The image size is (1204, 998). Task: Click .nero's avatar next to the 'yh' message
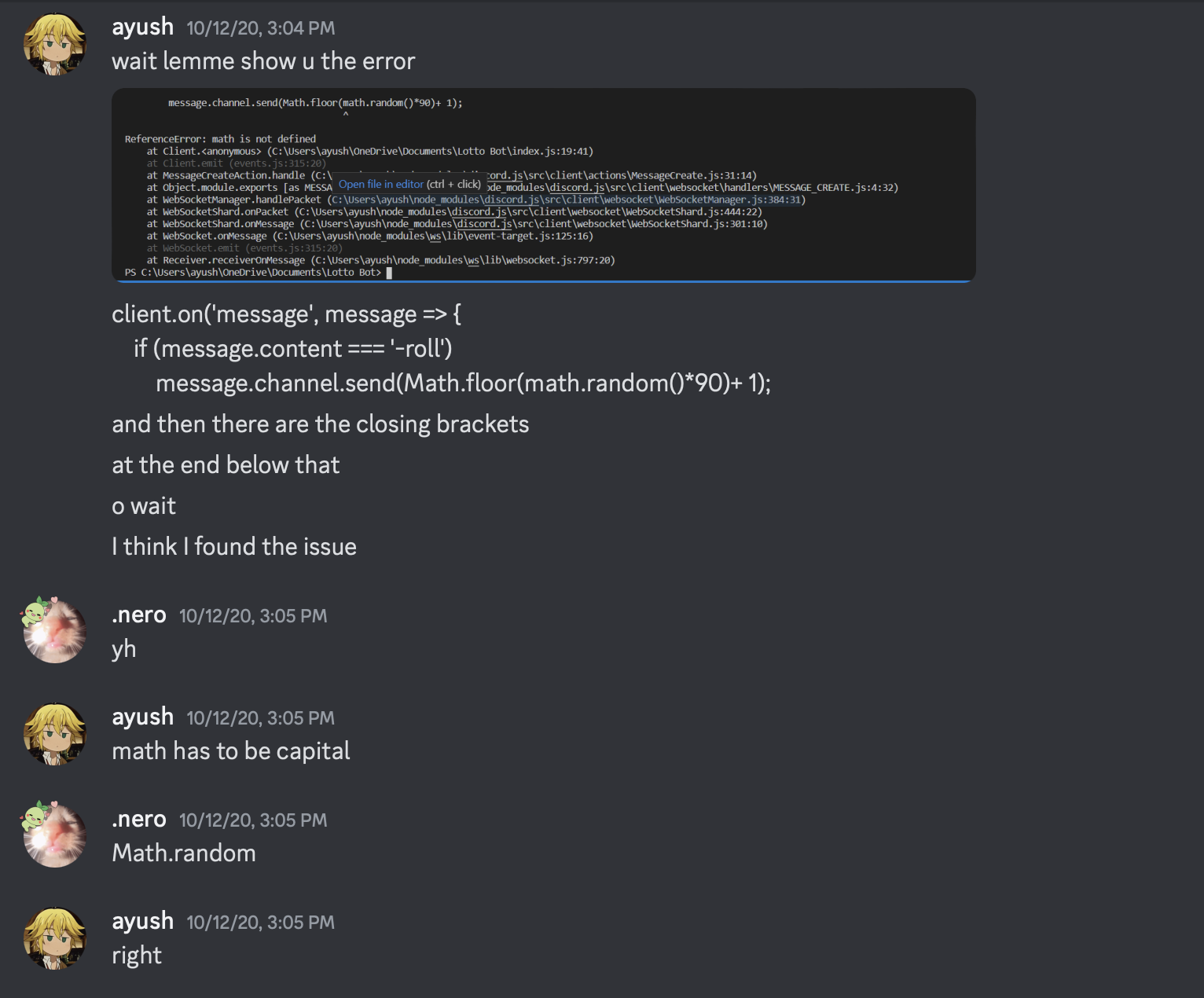(x=54, y=632)
